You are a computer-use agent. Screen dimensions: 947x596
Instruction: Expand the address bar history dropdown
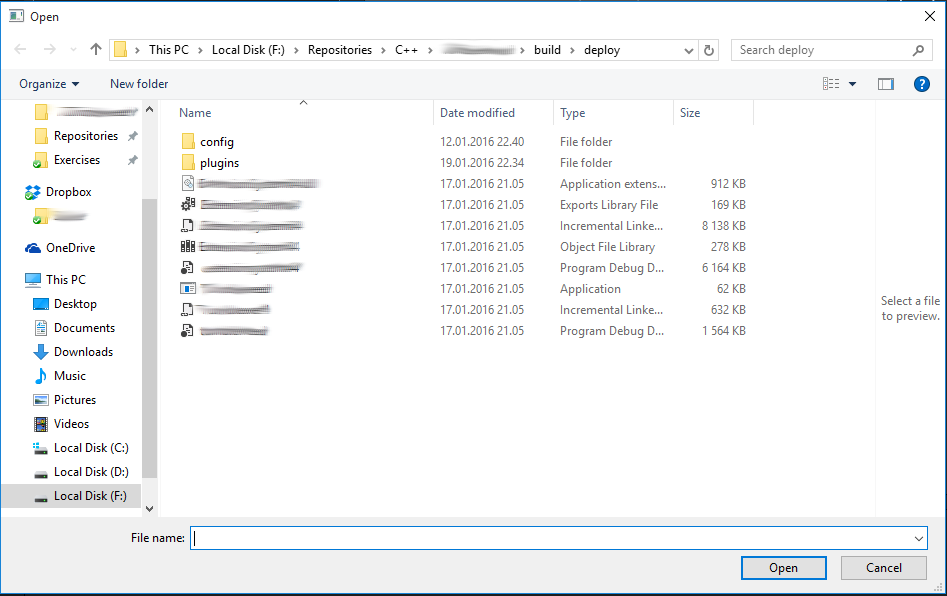[690, 50]
